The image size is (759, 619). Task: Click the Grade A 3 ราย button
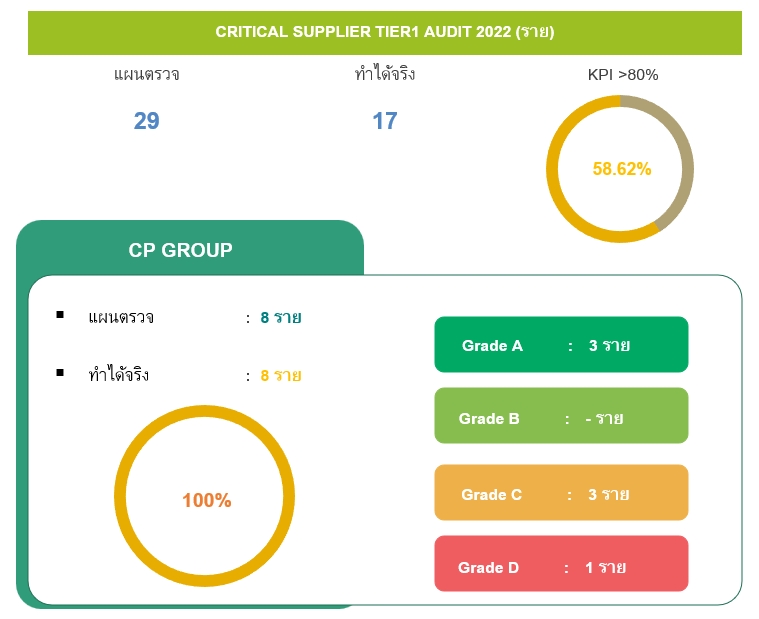click(x=561, y=345)
